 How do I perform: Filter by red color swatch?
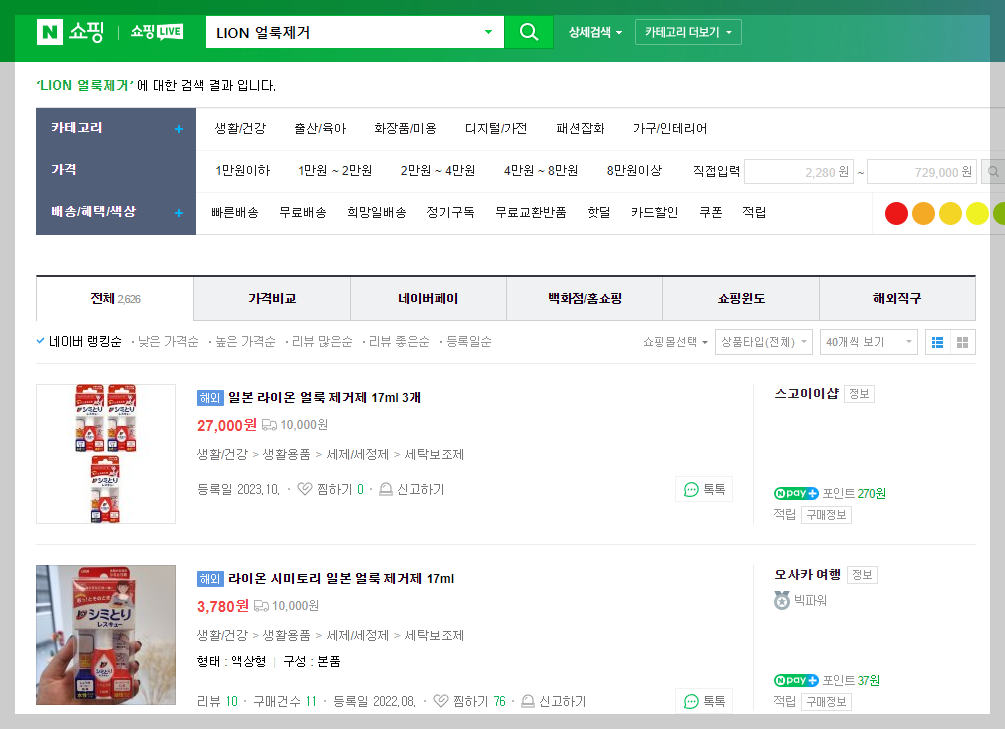click(896, 214)
